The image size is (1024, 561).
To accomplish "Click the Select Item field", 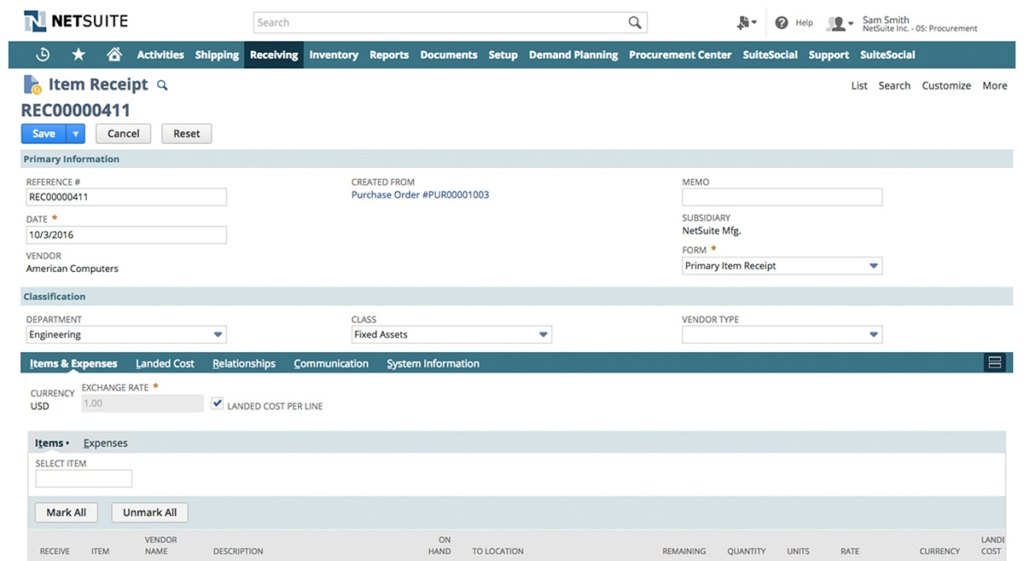I will tap(84, 479).
